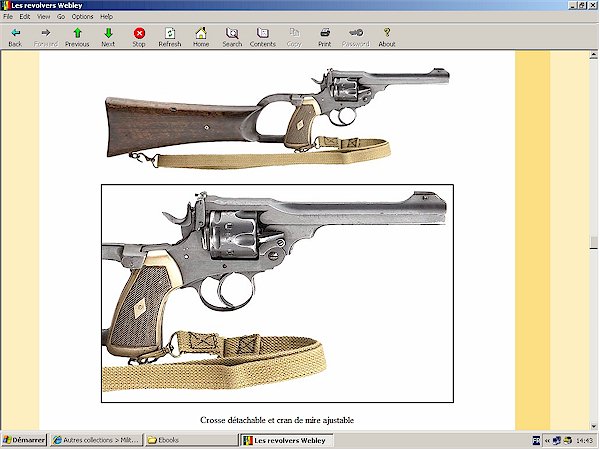The height and width of the screenshot is (450, 600).
Task: Open the Edit menu
Action: coord(25,16)
